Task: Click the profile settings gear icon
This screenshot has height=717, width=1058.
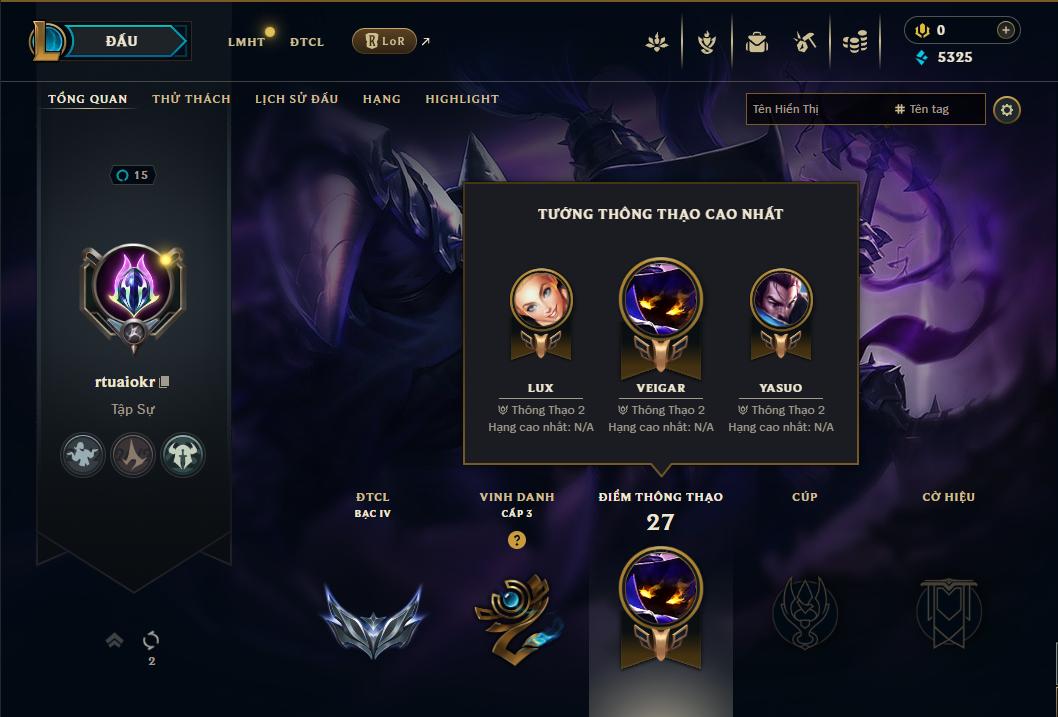Action: [1007, 109]
